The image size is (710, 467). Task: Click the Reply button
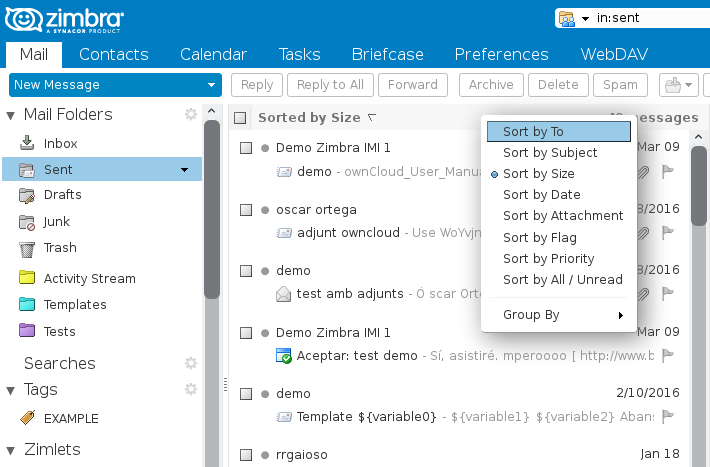point(257,85)
